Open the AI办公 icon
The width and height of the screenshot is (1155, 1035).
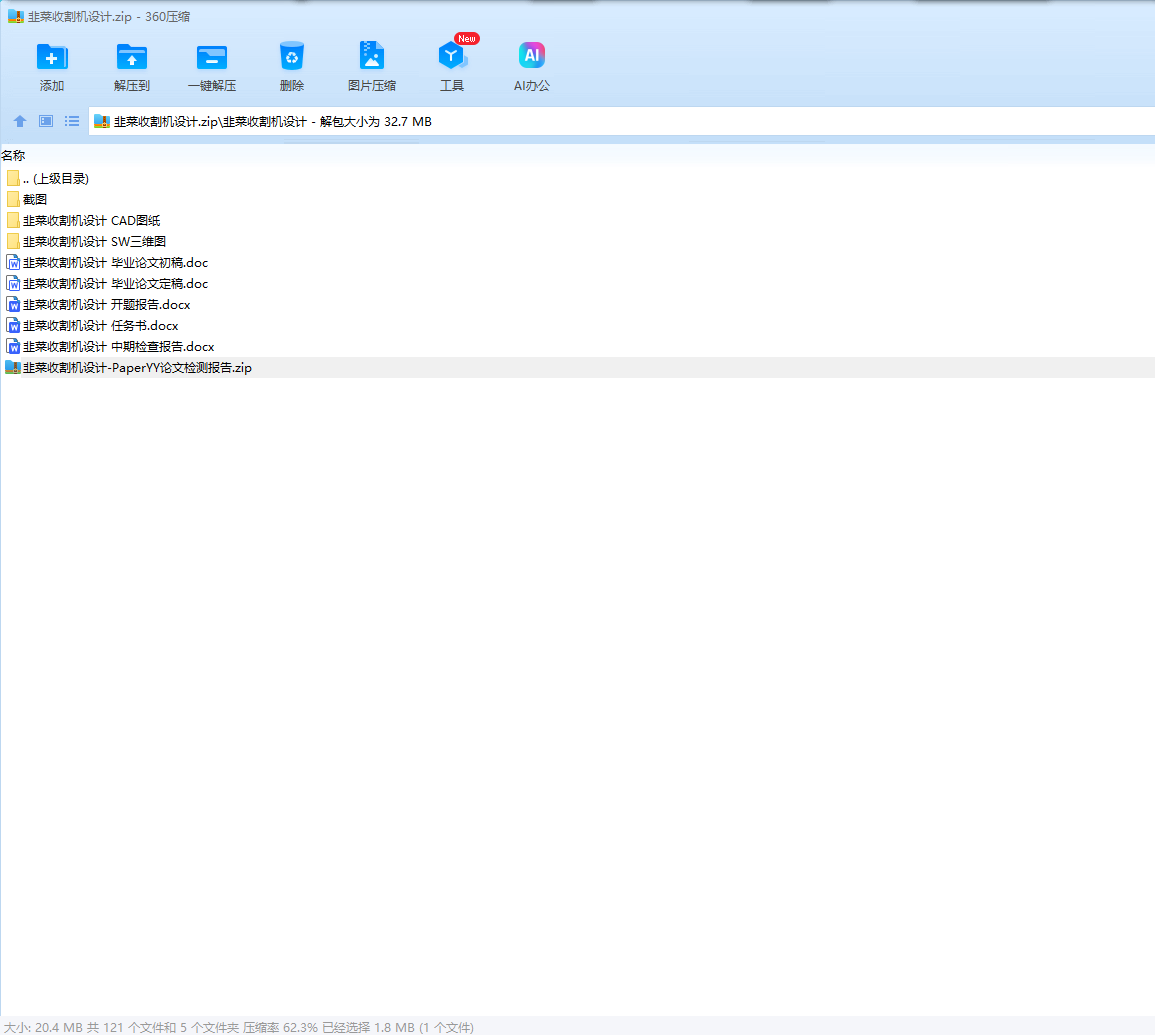pos(532,55)
